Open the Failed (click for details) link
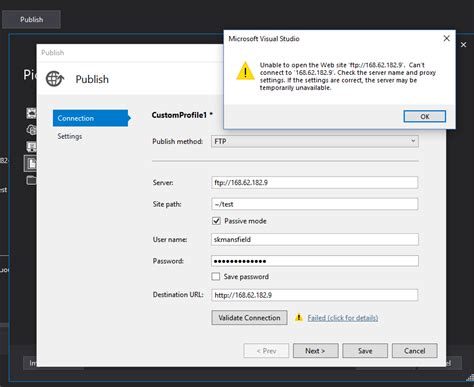The height and width of the screenshot is (387, 474). pos(343,318)
